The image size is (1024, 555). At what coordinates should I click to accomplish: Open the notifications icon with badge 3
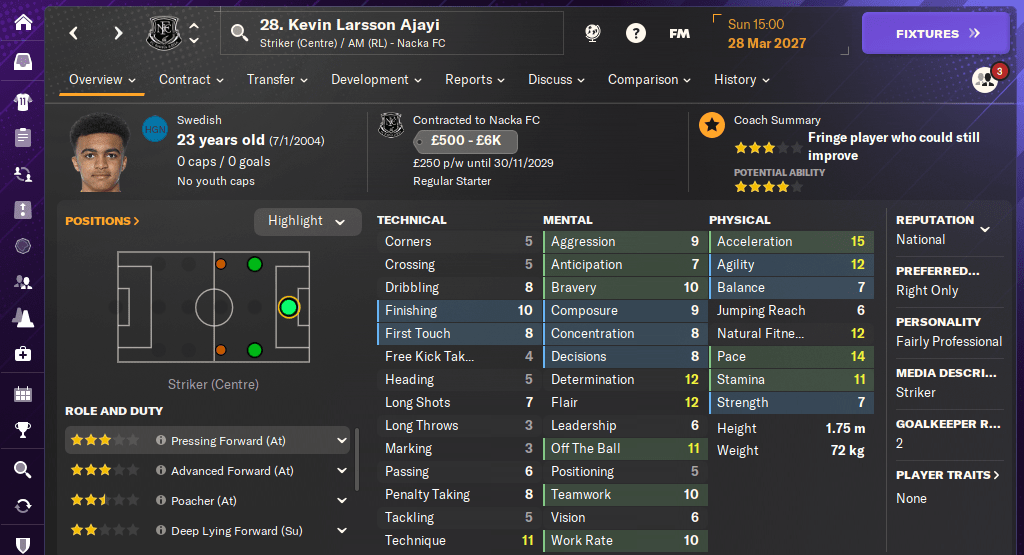(985, 80)
